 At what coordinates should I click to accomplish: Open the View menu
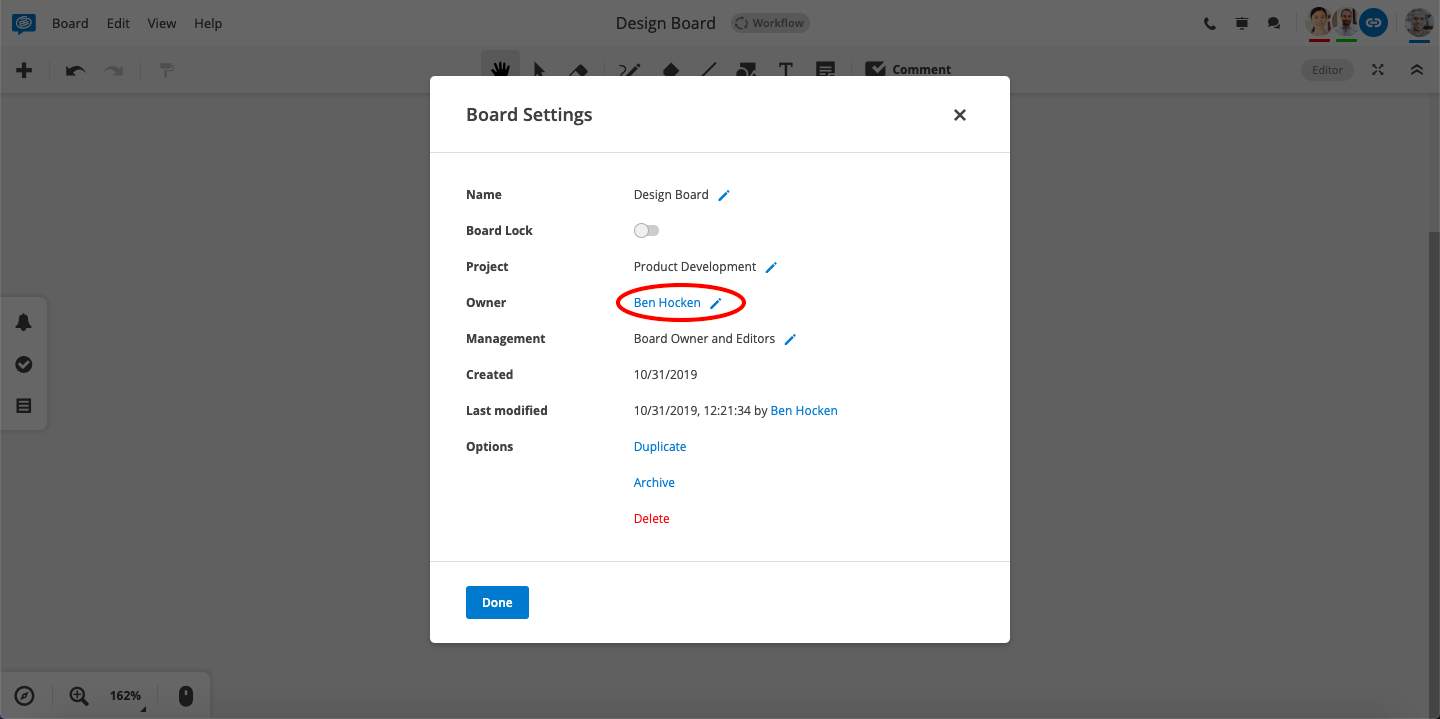click(x=161, y=22)
